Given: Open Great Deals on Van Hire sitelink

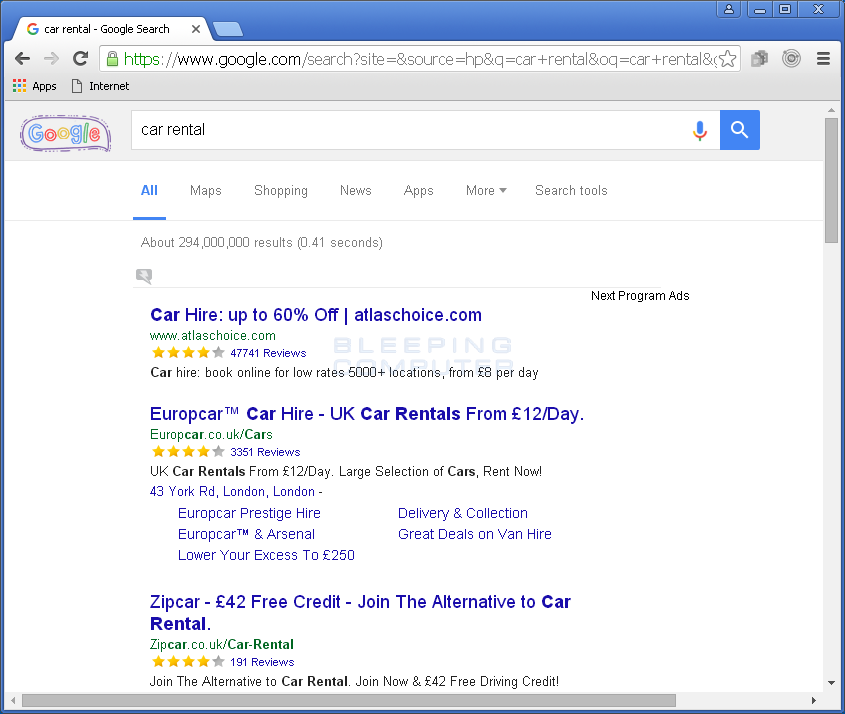Looking at the screenshot, I should (x=475, y=534).
